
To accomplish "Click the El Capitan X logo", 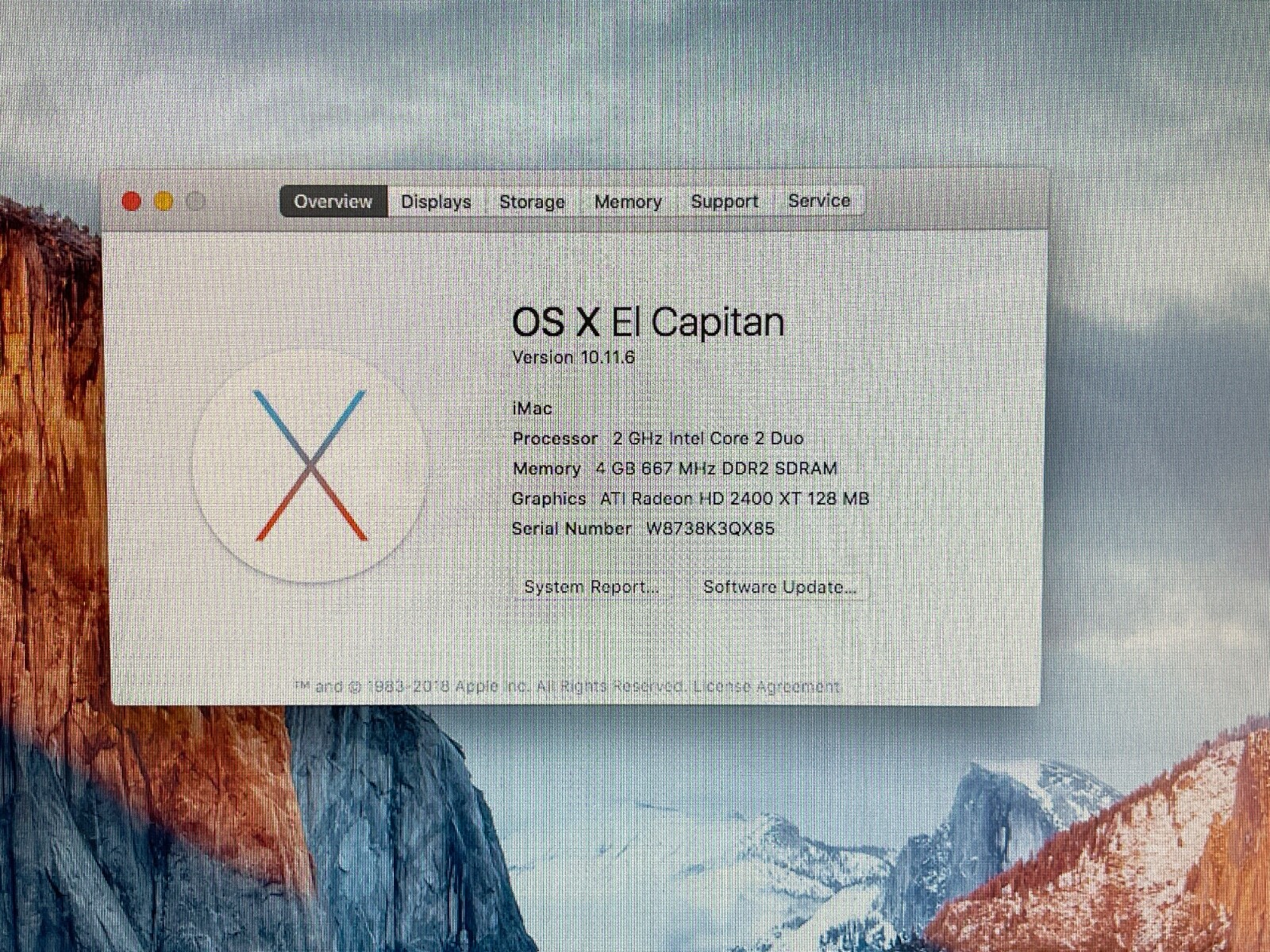I will click(310, 466).
